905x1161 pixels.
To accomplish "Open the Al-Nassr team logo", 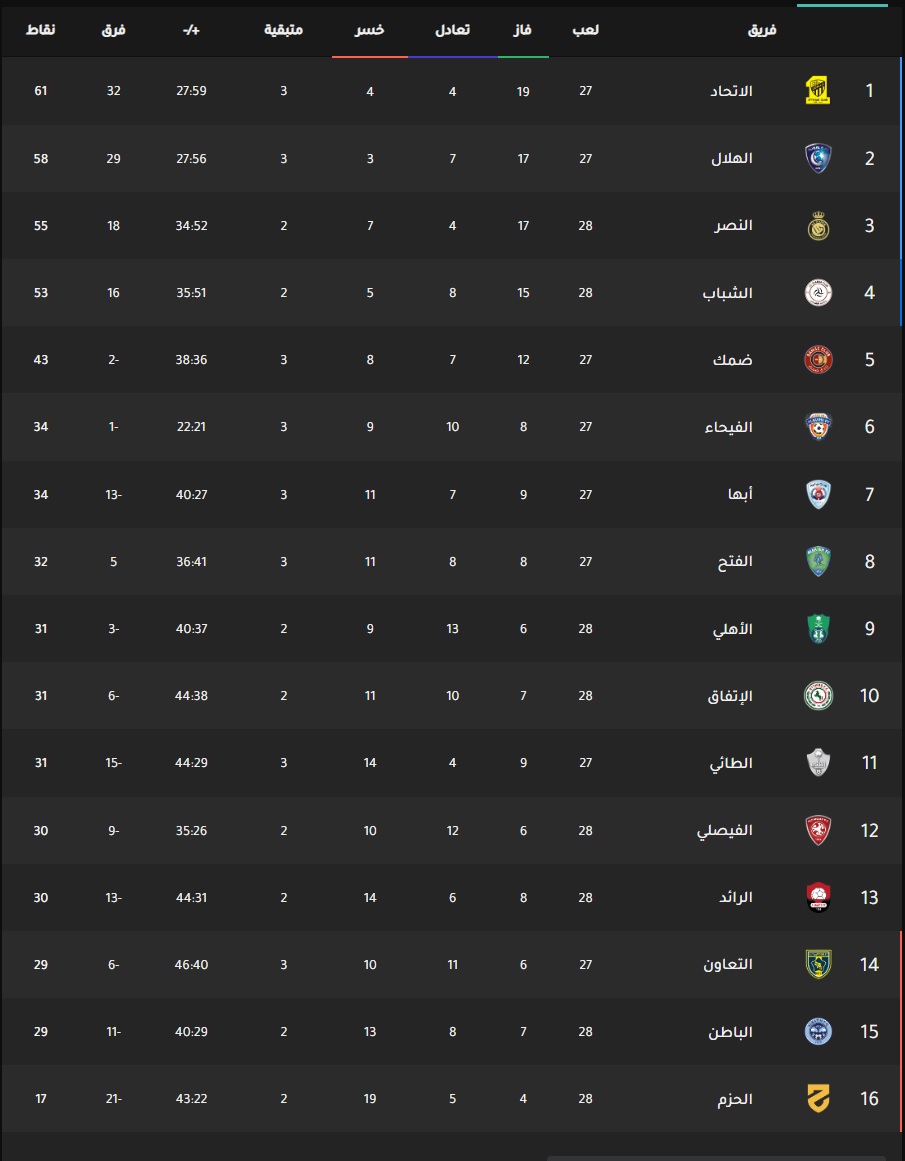I will pyautogui.click(x=818, y=225).
